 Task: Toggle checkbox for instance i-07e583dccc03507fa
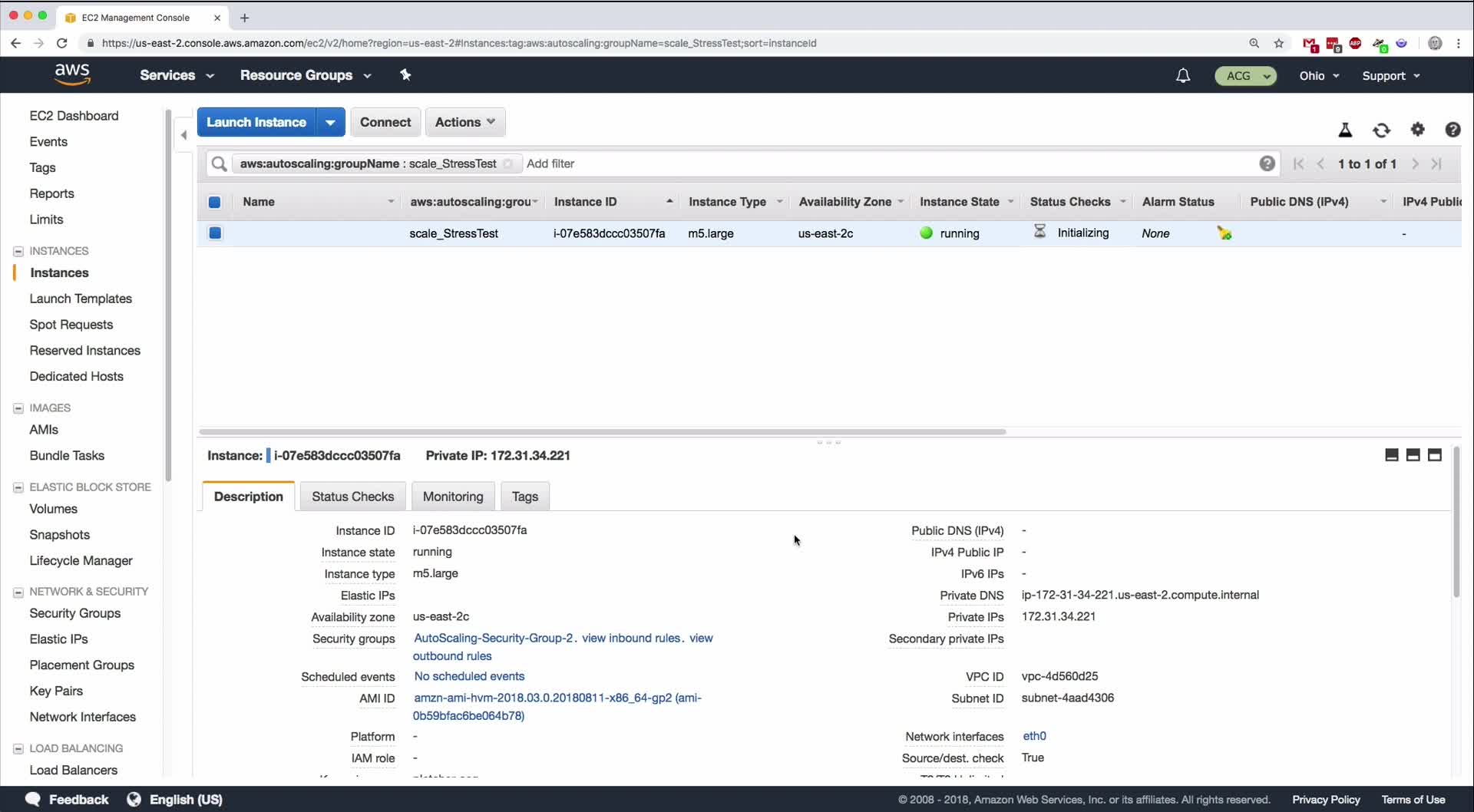(215, 233)
